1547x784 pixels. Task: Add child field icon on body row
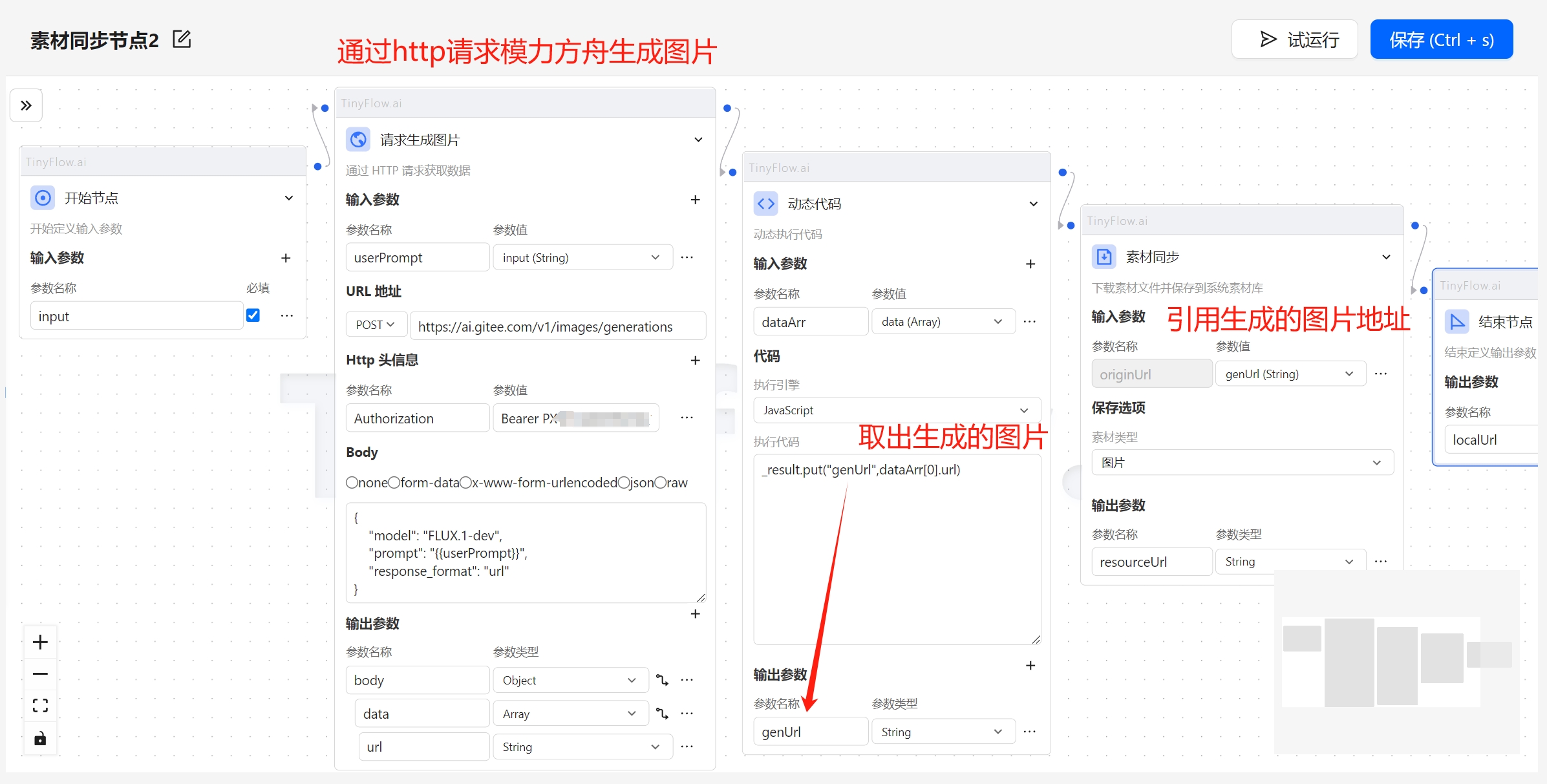662,680
